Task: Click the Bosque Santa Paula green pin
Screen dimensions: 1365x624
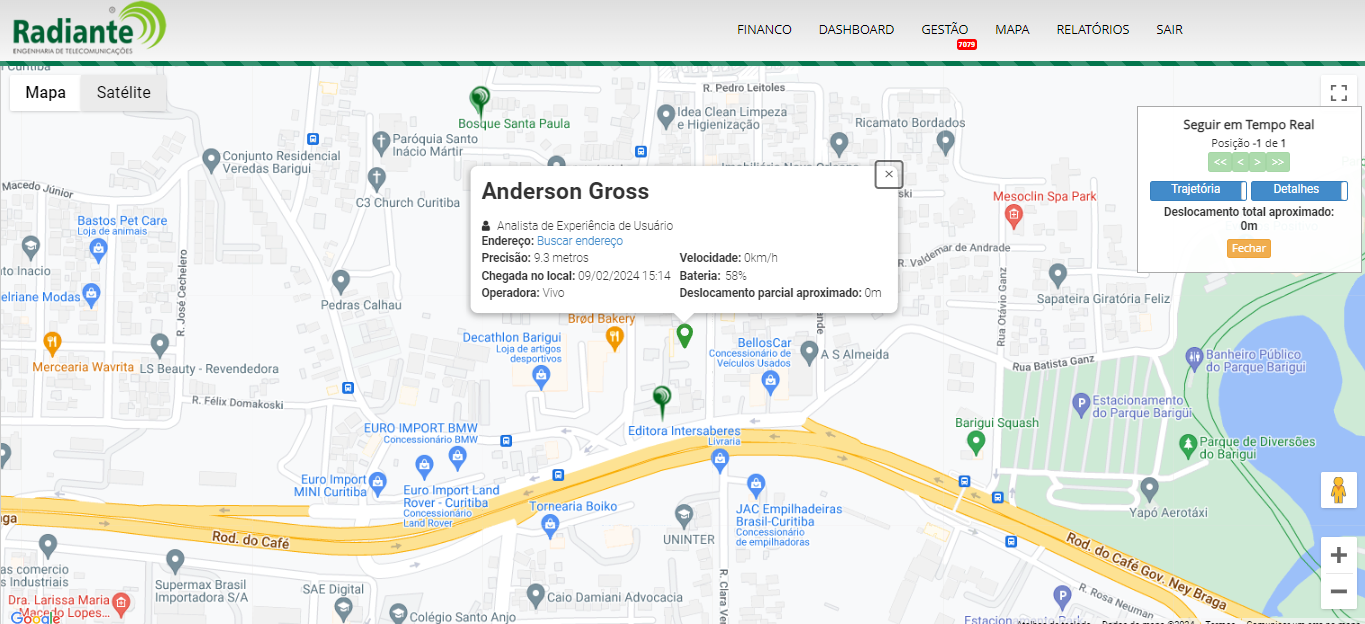Action: (x=480, y=99)
